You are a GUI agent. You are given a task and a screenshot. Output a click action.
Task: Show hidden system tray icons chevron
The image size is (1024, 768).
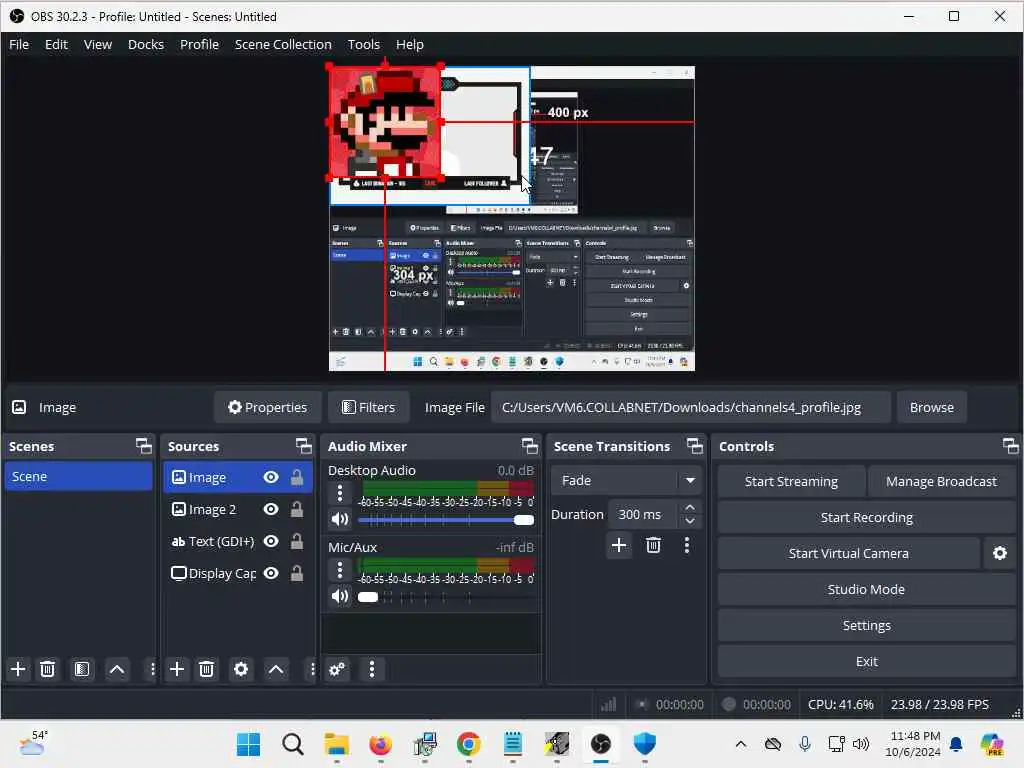(x=741, y=744)
